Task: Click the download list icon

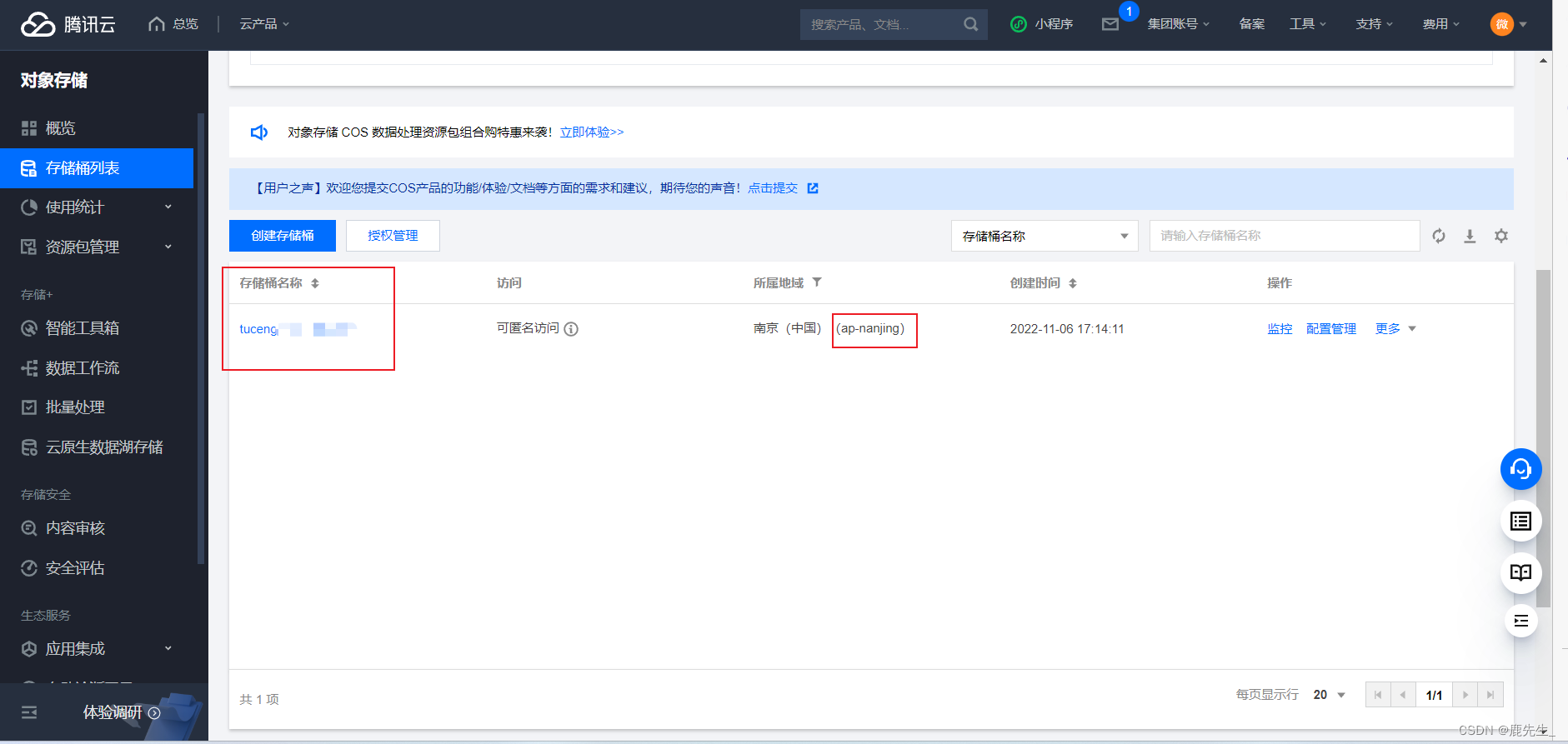Action: (x=1470, y=236)
